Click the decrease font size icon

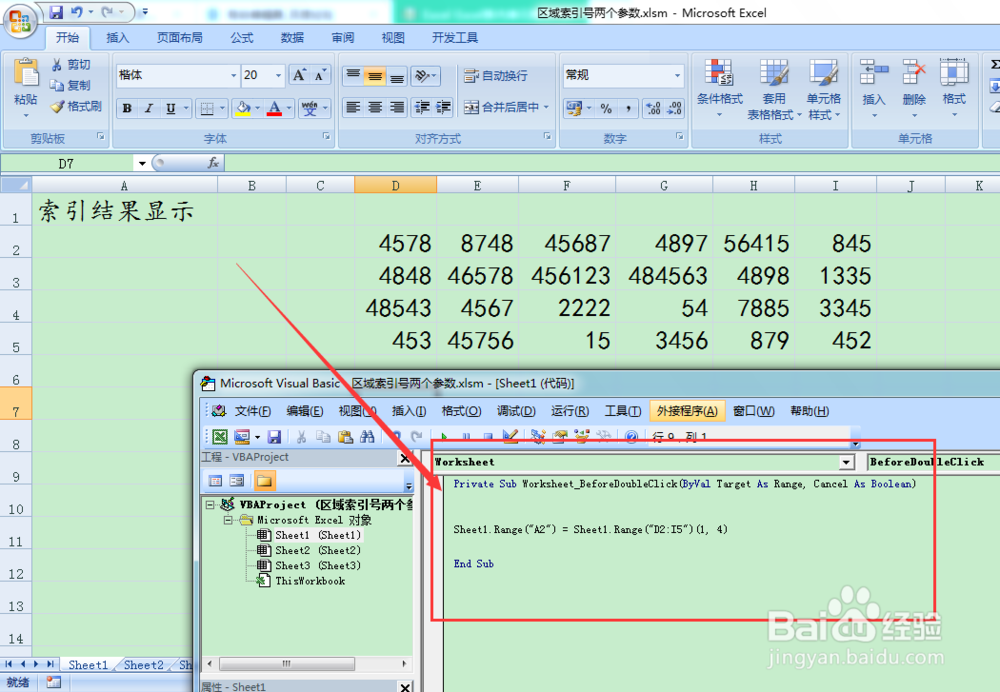pyautogui.click(x=320, y=75)
